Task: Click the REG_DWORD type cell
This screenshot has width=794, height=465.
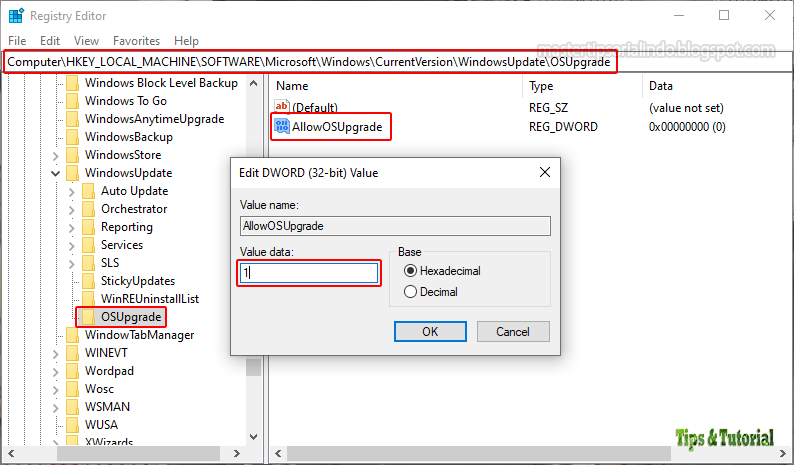Action: (563, 127)
